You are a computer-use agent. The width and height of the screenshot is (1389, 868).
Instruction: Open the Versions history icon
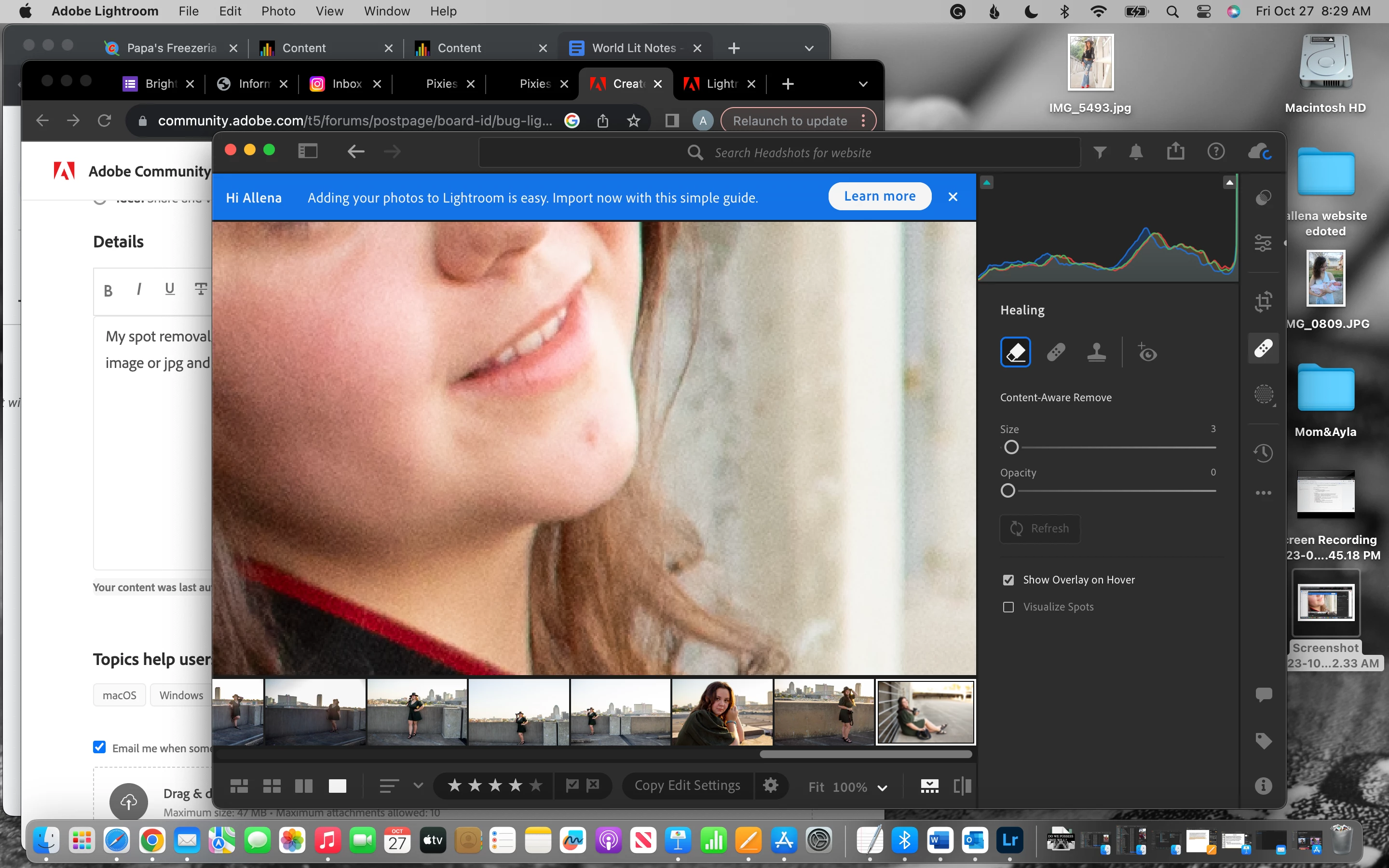click(x=1263, y=453)
